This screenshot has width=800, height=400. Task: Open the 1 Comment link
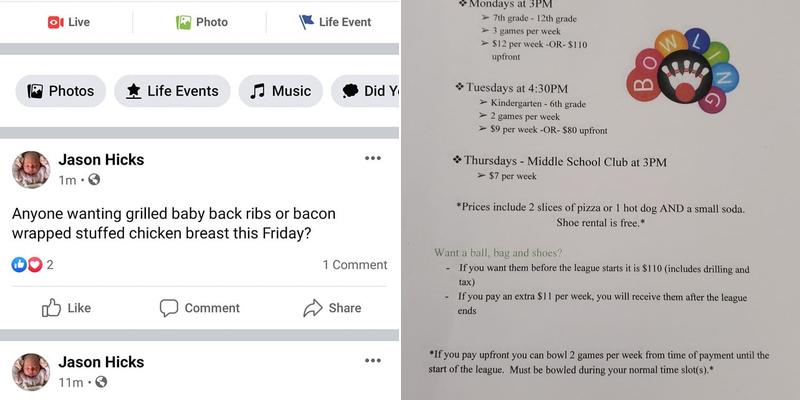point(354,265)
